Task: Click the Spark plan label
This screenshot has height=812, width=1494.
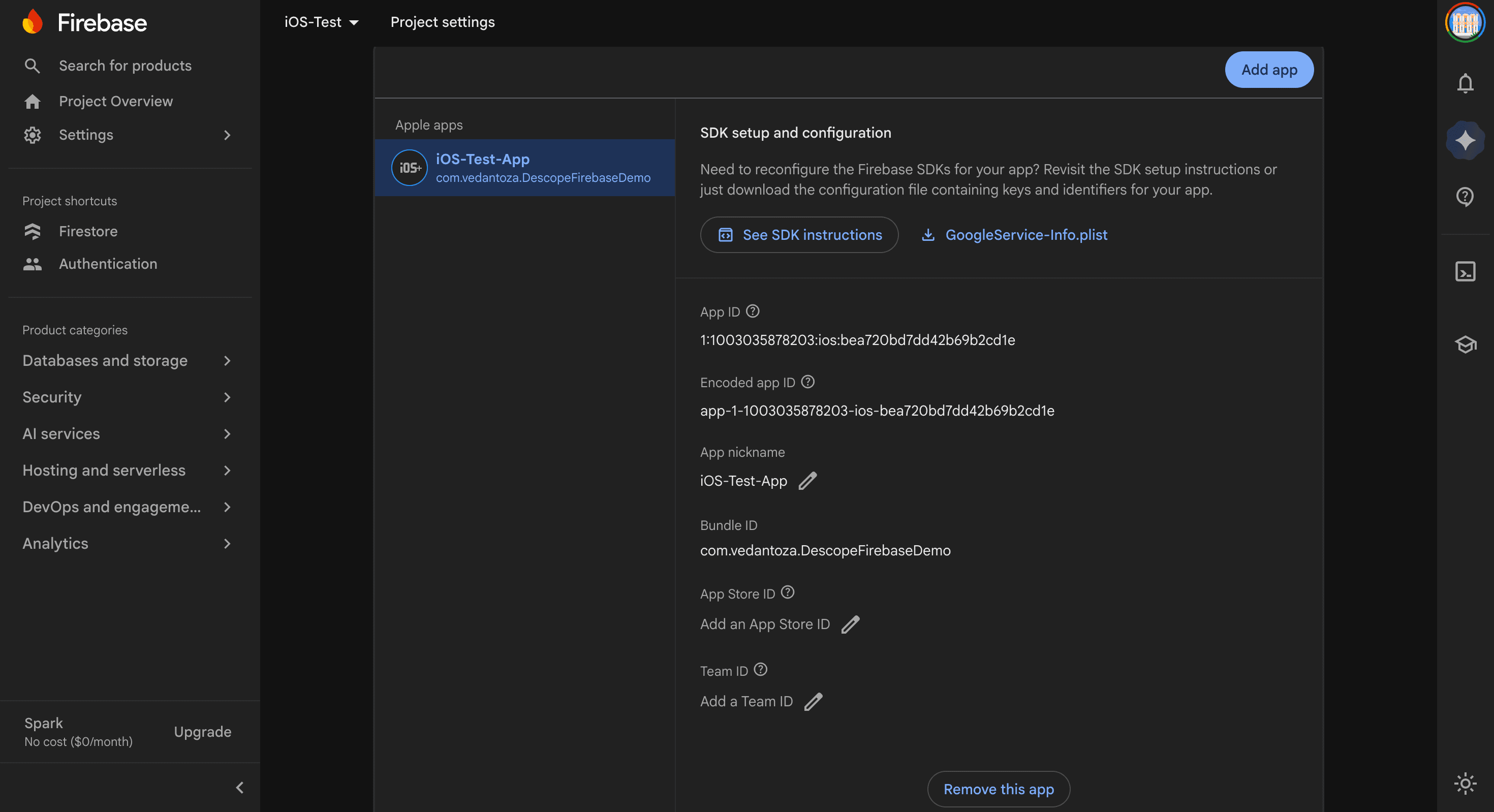Action: coord(44,723)
